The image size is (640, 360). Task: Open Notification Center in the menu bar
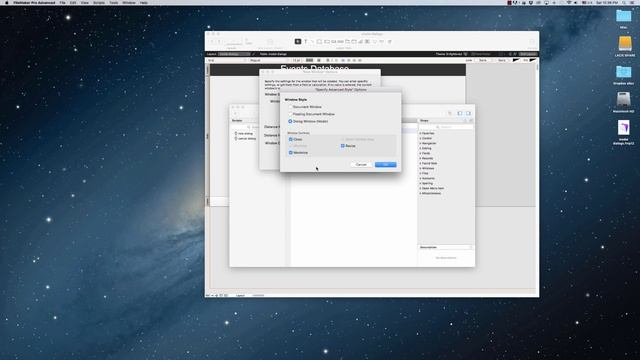click(632, 2)
